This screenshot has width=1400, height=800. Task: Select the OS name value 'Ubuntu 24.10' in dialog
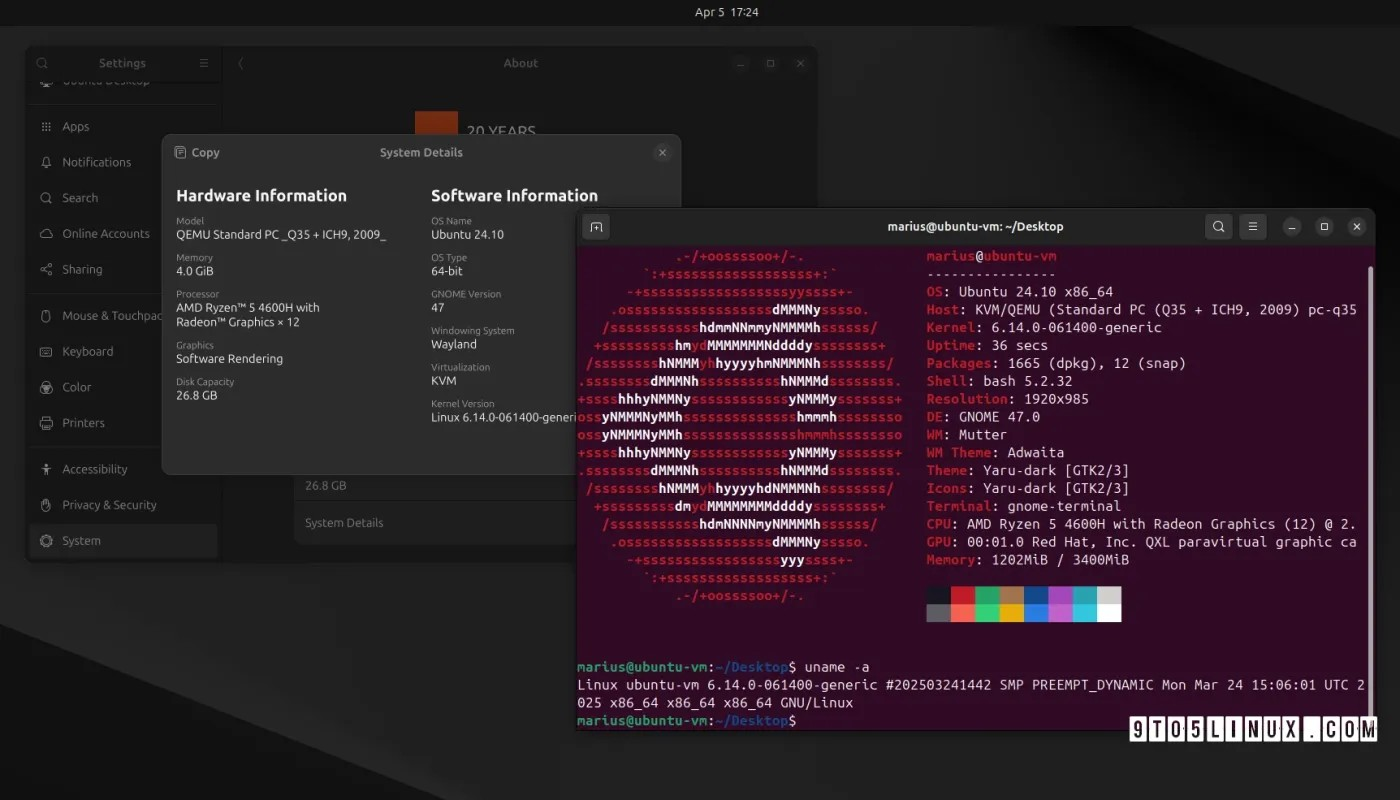tap(467, 235)
